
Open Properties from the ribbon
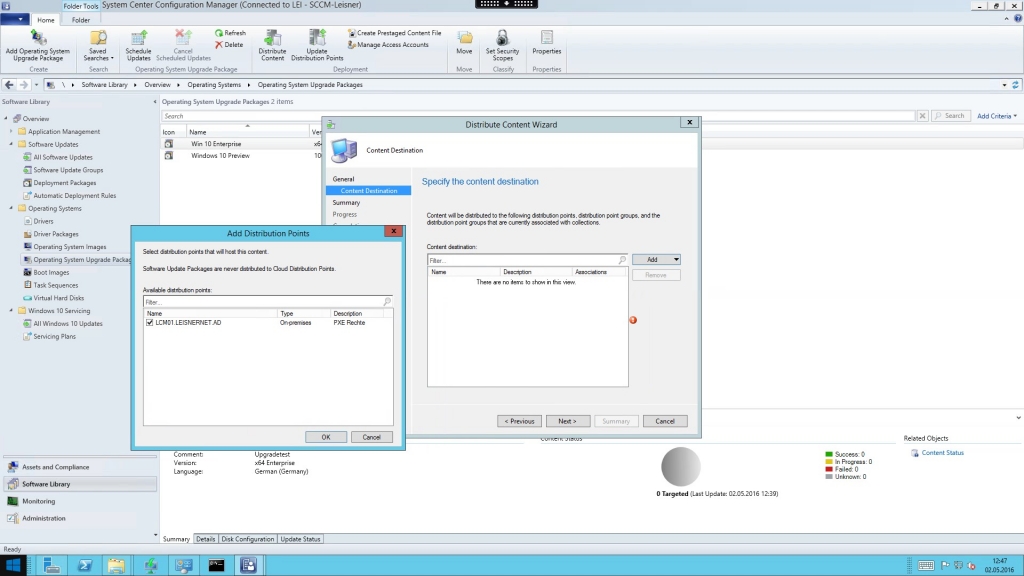click(x=547, y=42)
